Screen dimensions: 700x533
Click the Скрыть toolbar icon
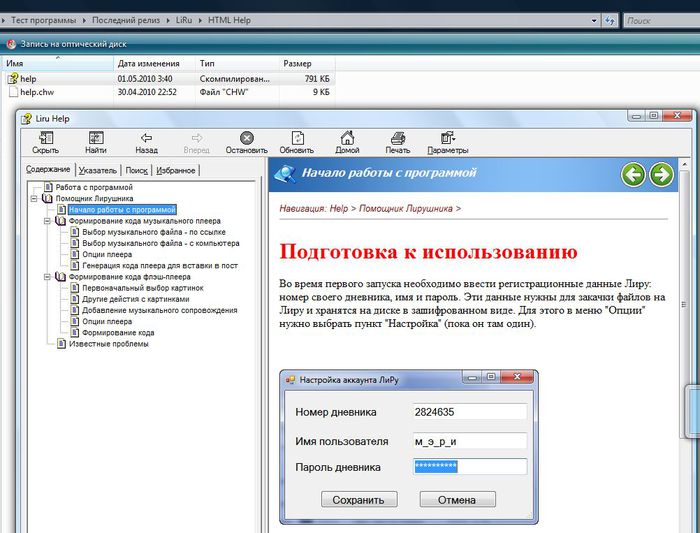tap(46, 138)
